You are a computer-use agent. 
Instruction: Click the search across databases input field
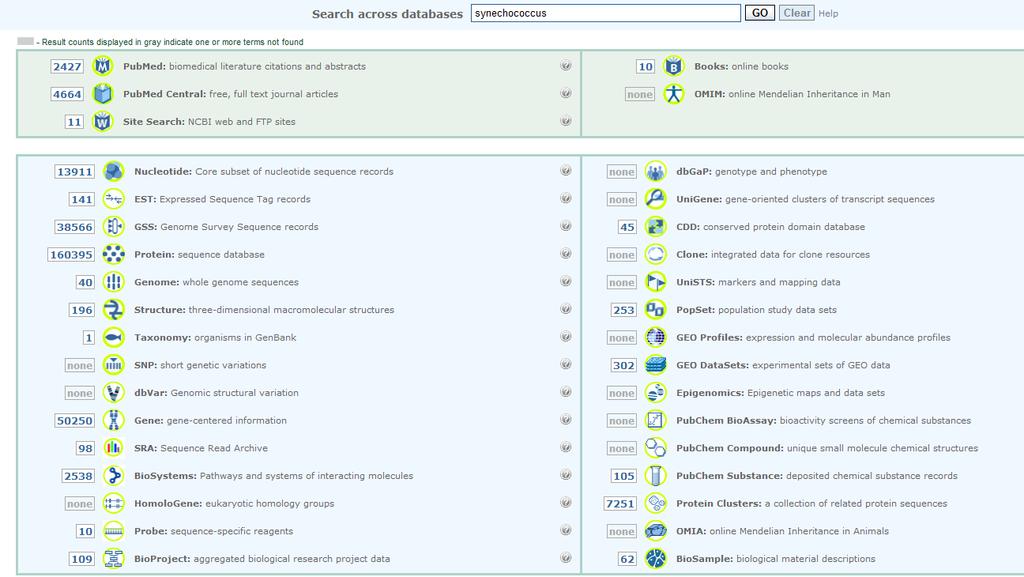click(x=605, y=13)
